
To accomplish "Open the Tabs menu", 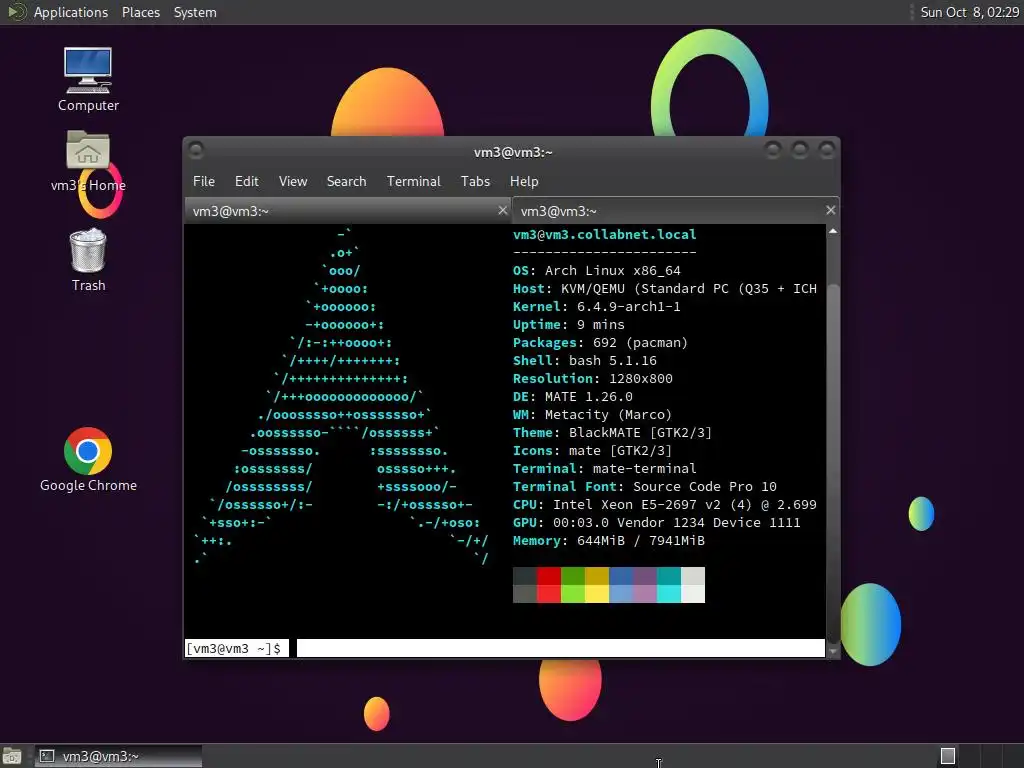I will [475, 182].
